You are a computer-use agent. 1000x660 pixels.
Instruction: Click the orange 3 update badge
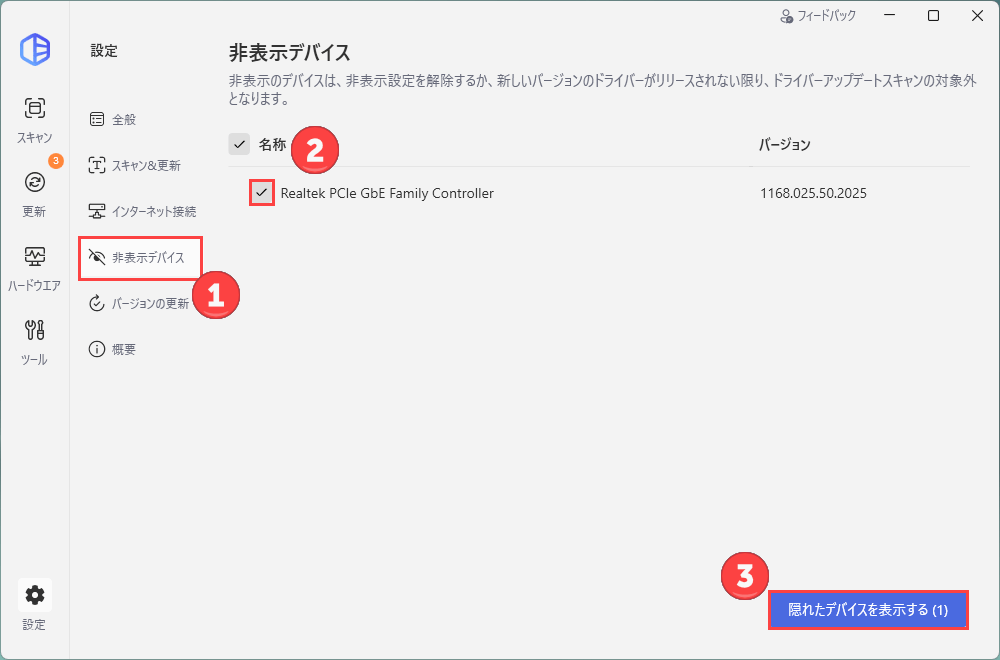click(56, 161)
